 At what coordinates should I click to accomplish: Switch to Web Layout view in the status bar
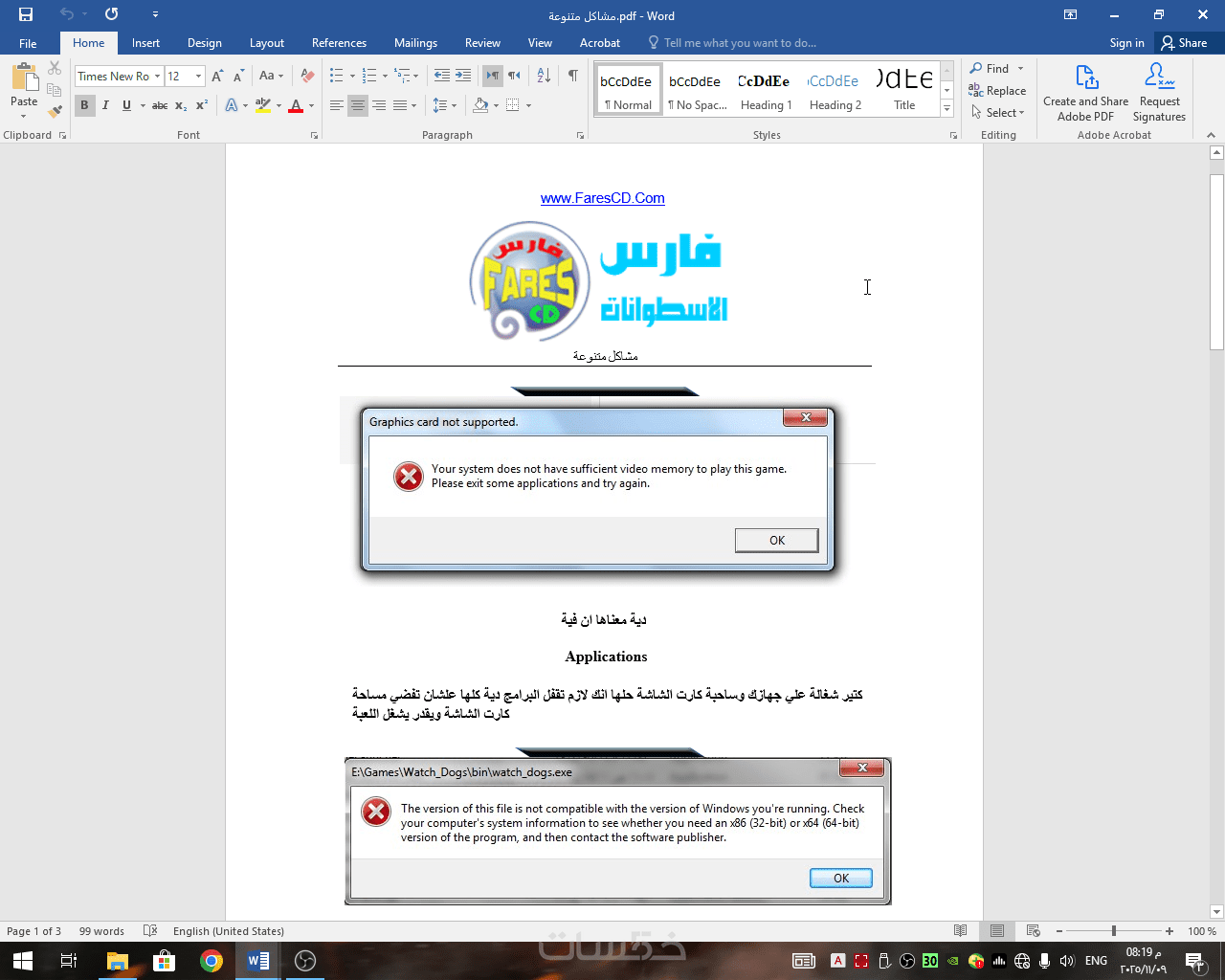pyautogui.click(x=1034, y=930)
